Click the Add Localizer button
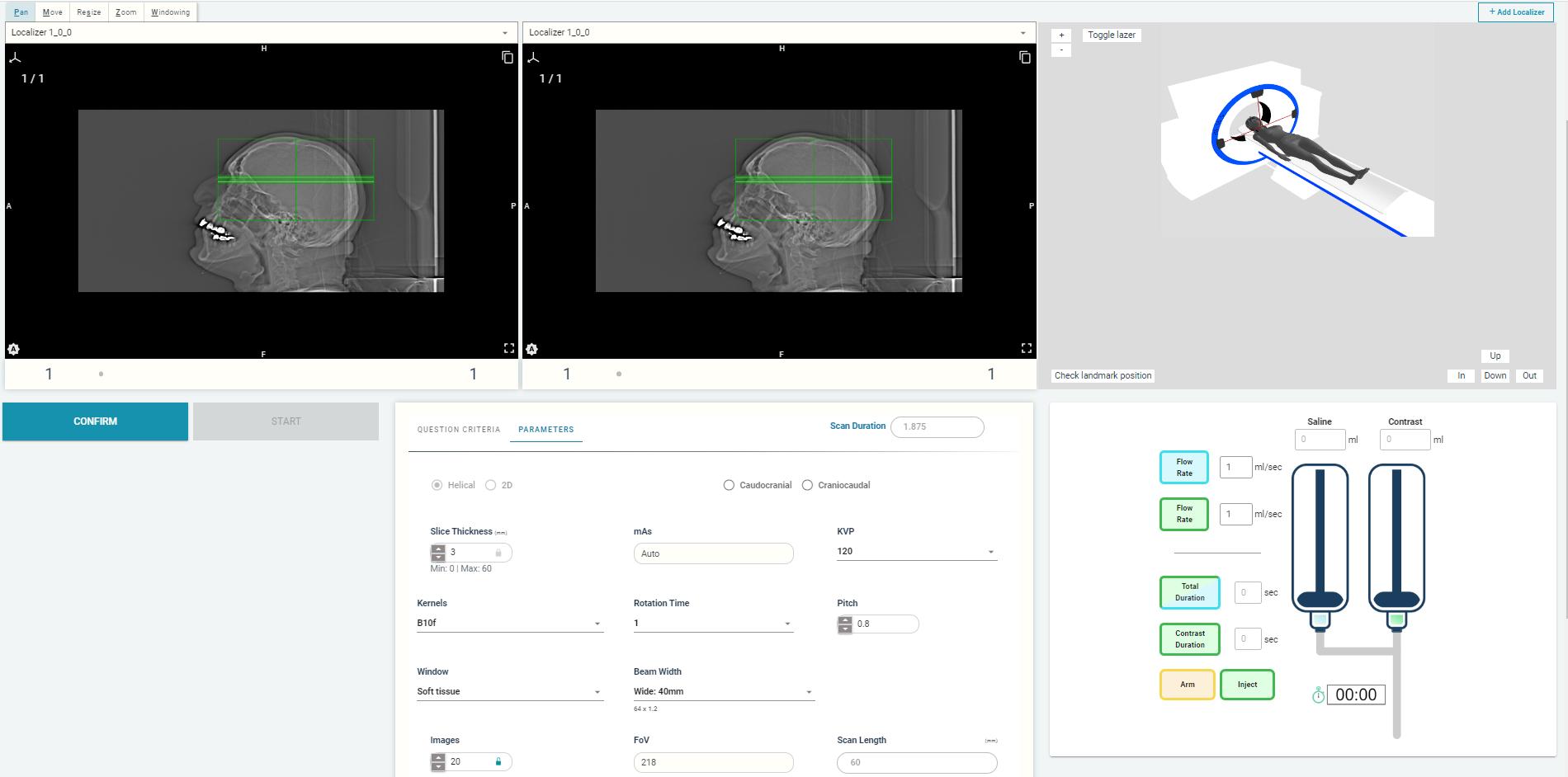The width and height of the screenshot is (1568, 777). tap(1516, 12)
